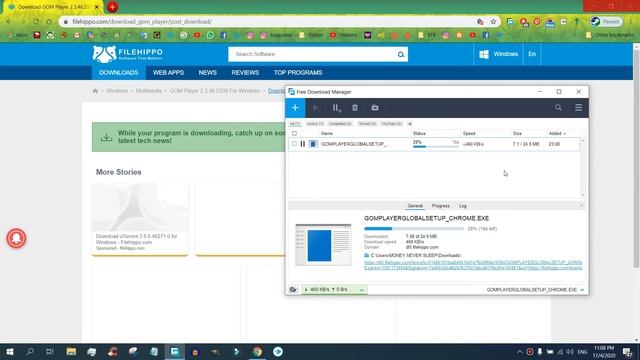Image resolution: width=640 pixels, height=360 pixels.
Task: Click the Start all downloads play icon
Action: [316, 108]
